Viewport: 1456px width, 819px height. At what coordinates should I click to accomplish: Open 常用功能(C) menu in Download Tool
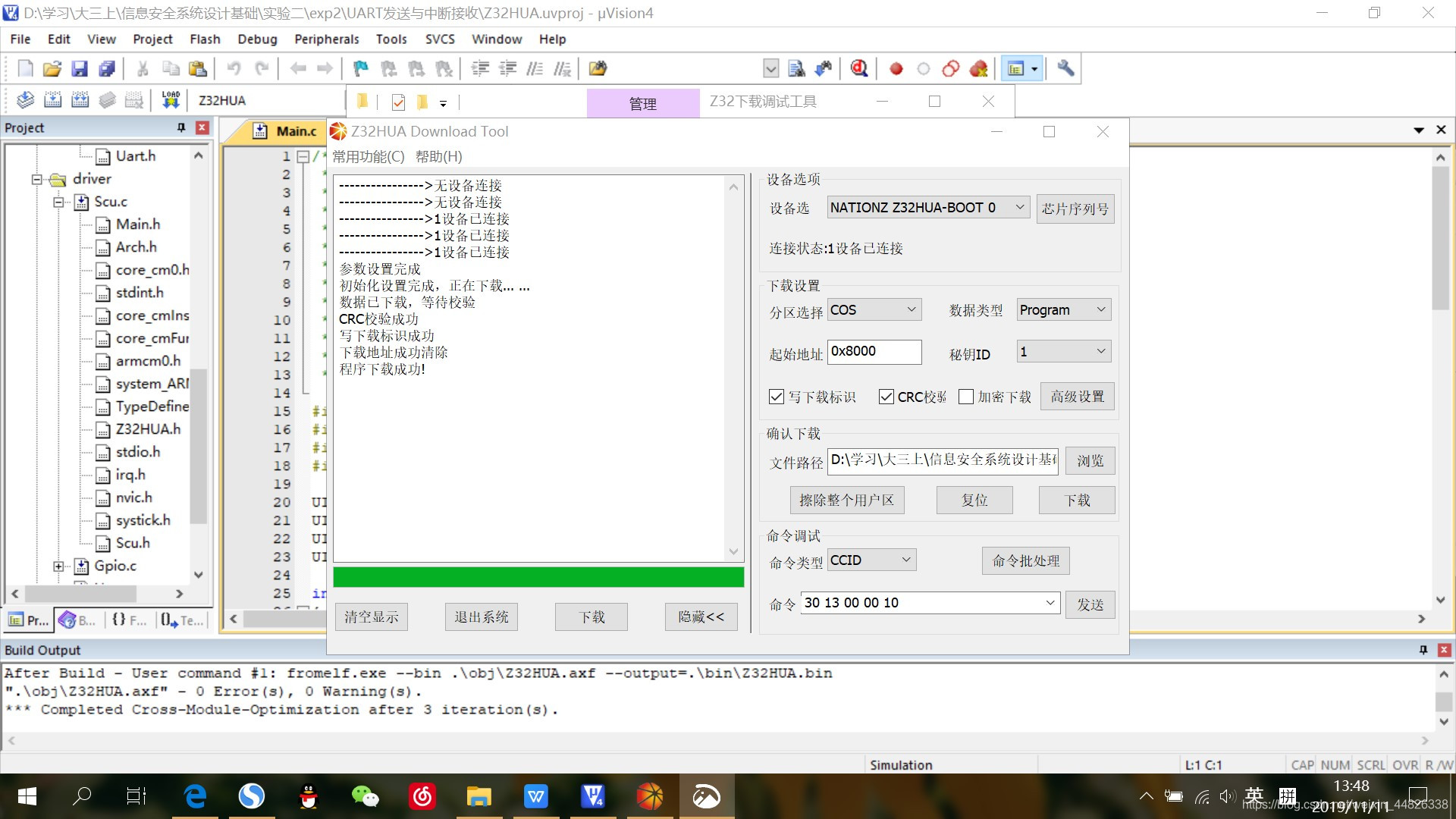point(369,156)
